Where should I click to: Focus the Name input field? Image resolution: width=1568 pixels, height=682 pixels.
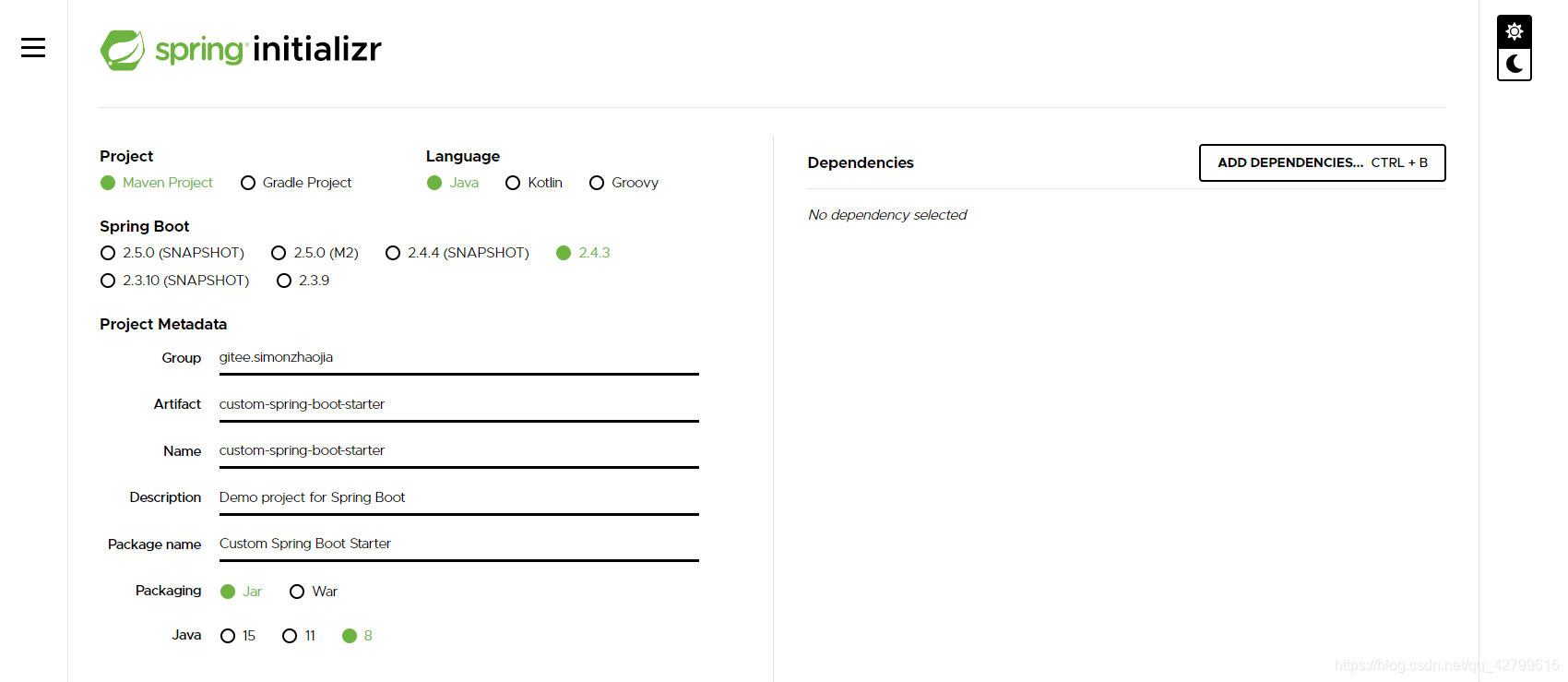pos(458,451)
